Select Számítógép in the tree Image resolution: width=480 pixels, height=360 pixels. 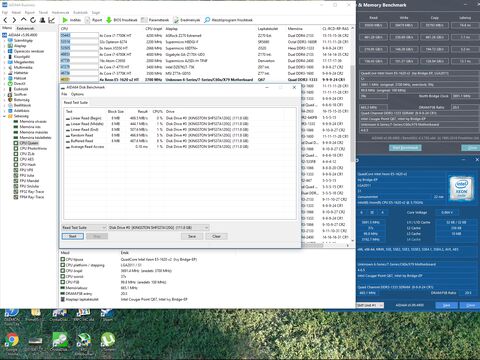pos(23,40)
